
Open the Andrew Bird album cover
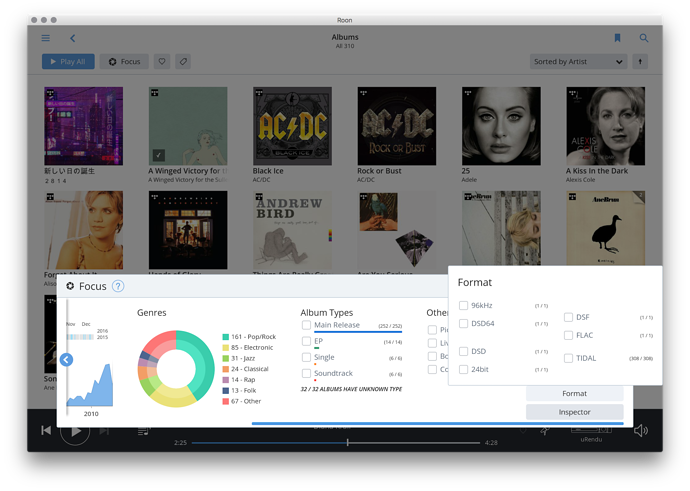[x=292, y=230]
